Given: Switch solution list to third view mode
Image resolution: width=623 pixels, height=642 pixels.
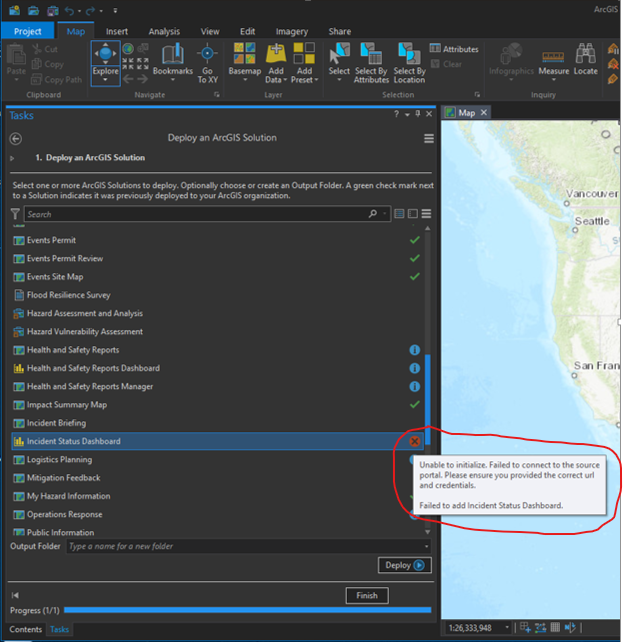Looking at the screenshot, I should coord(426,214).
